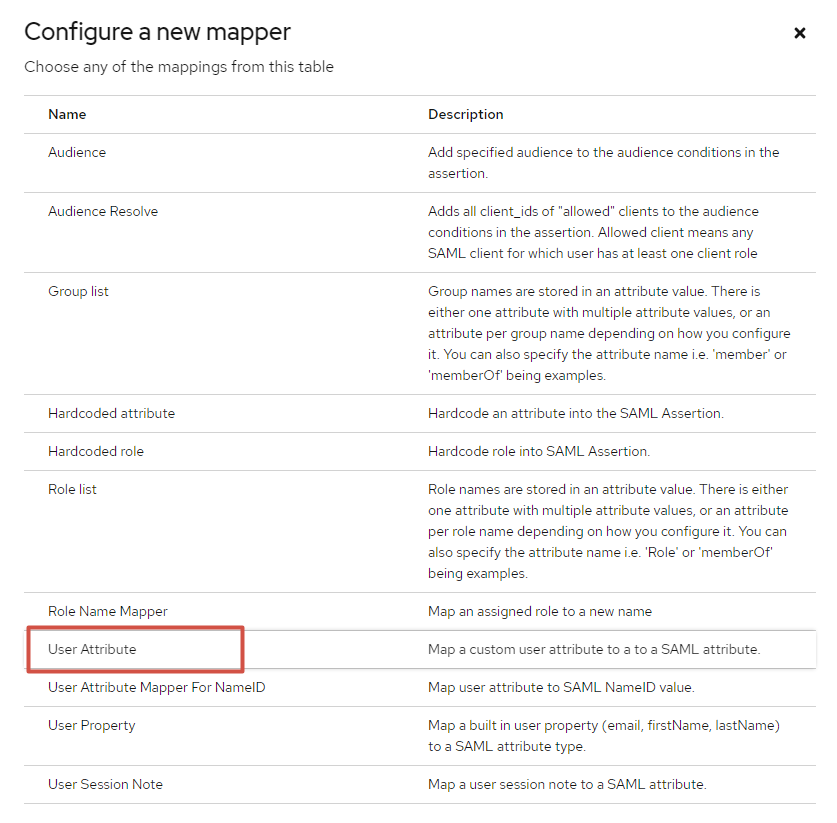This screenshot has height=823, width=837.
Task: Pick the User Session Note mapper
Action: (x=105, y=784)
